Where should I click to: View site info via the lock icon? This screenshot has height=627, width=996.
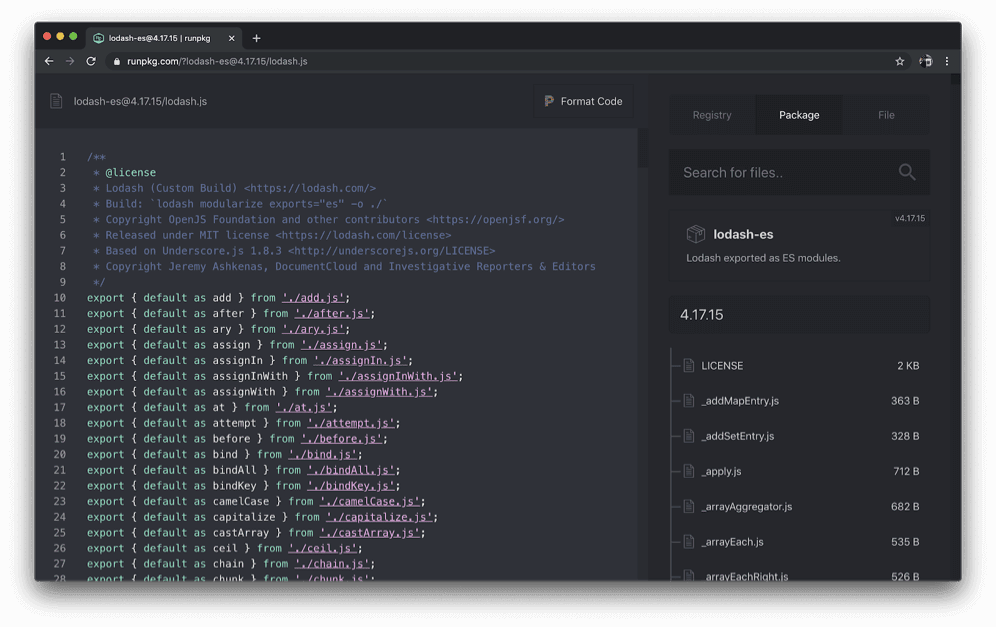pos(116,61)
